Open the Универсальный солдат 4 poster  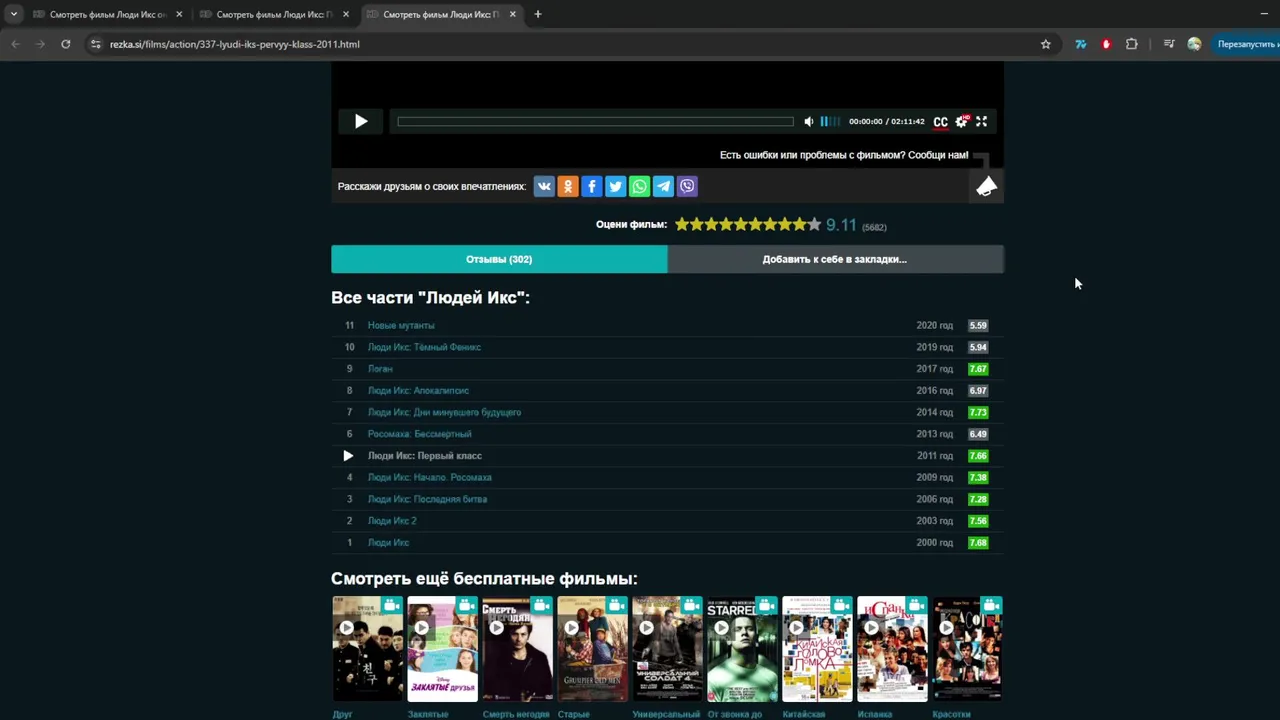[x=667, y=649]
